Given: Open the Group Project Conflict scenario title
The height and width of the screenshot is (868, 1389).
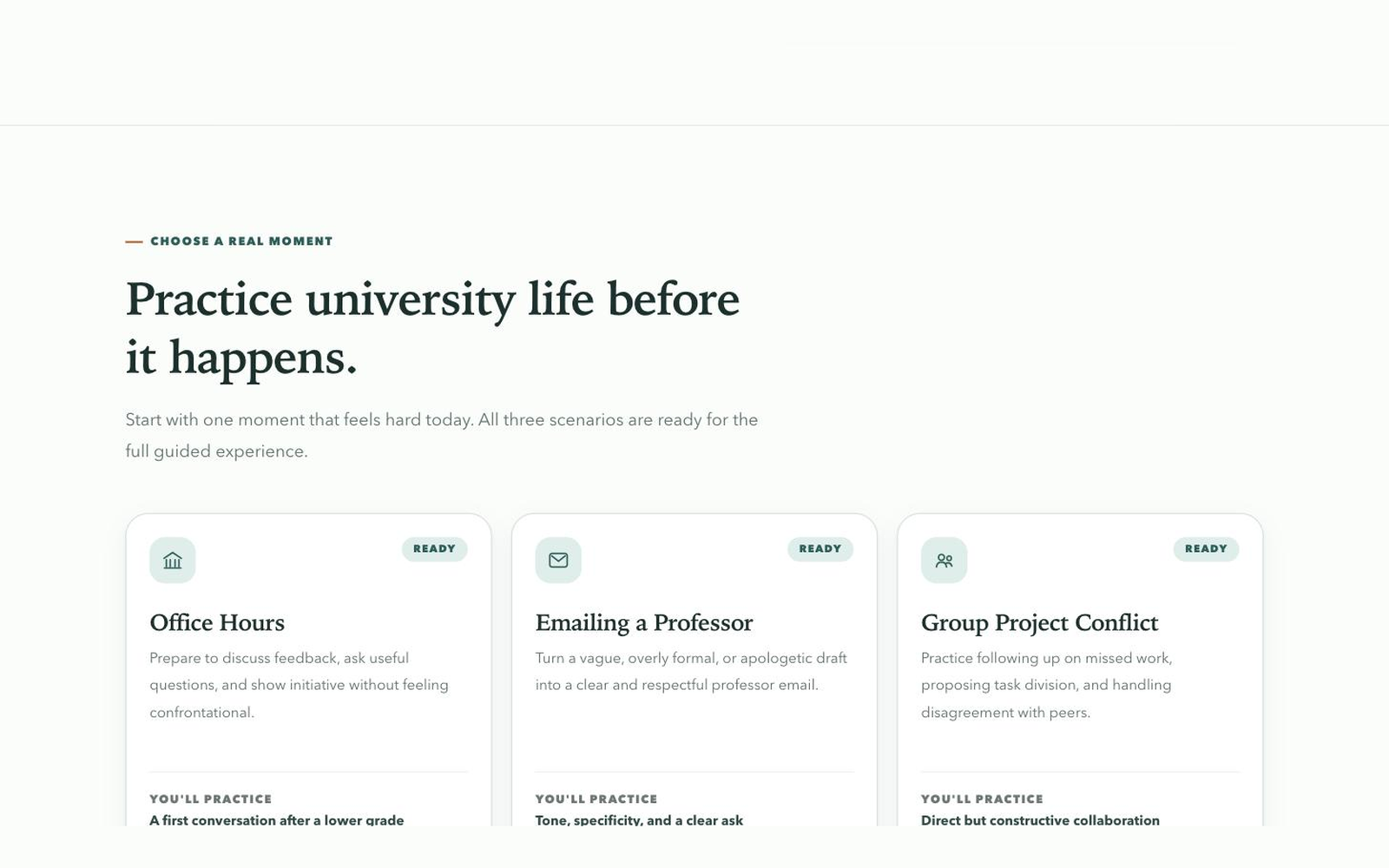Looking at the screenshot, I should point(1039,623).
